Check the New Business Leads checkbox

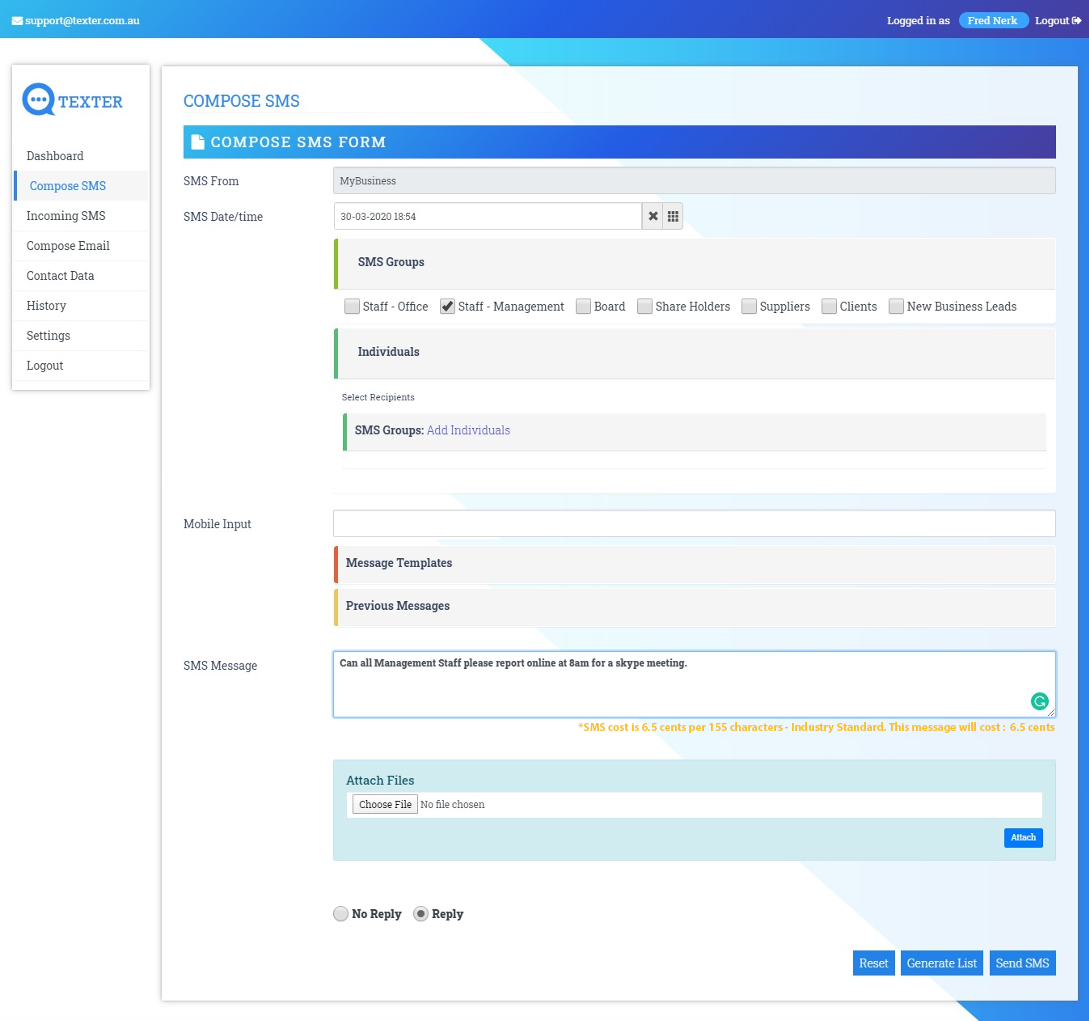pos(896,306)
